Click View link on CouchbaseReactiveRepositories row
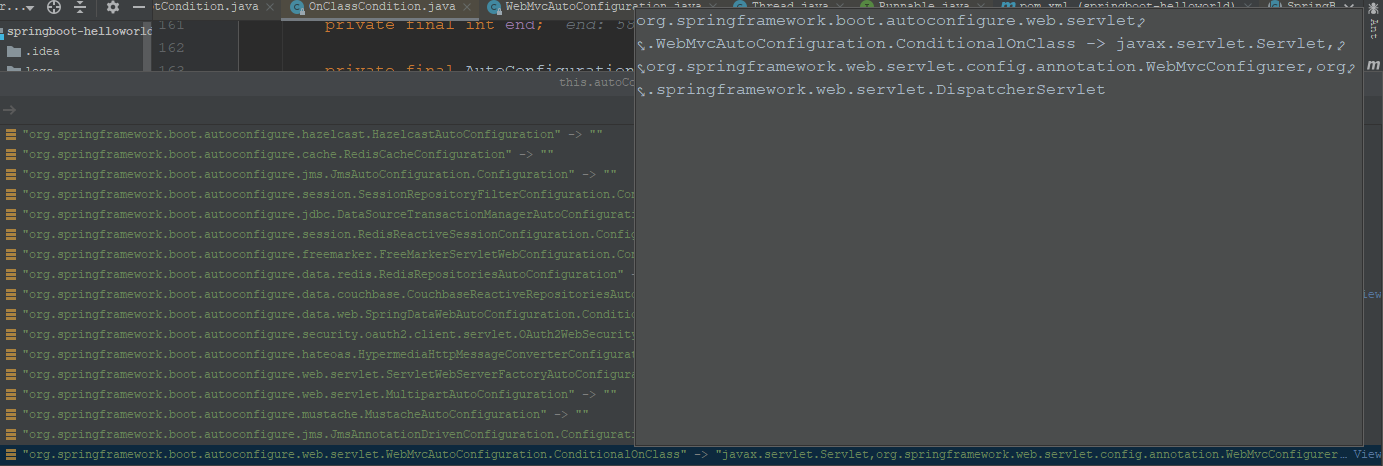Viewport: 1383px width, 466px height. click(x=1372, y=295)
